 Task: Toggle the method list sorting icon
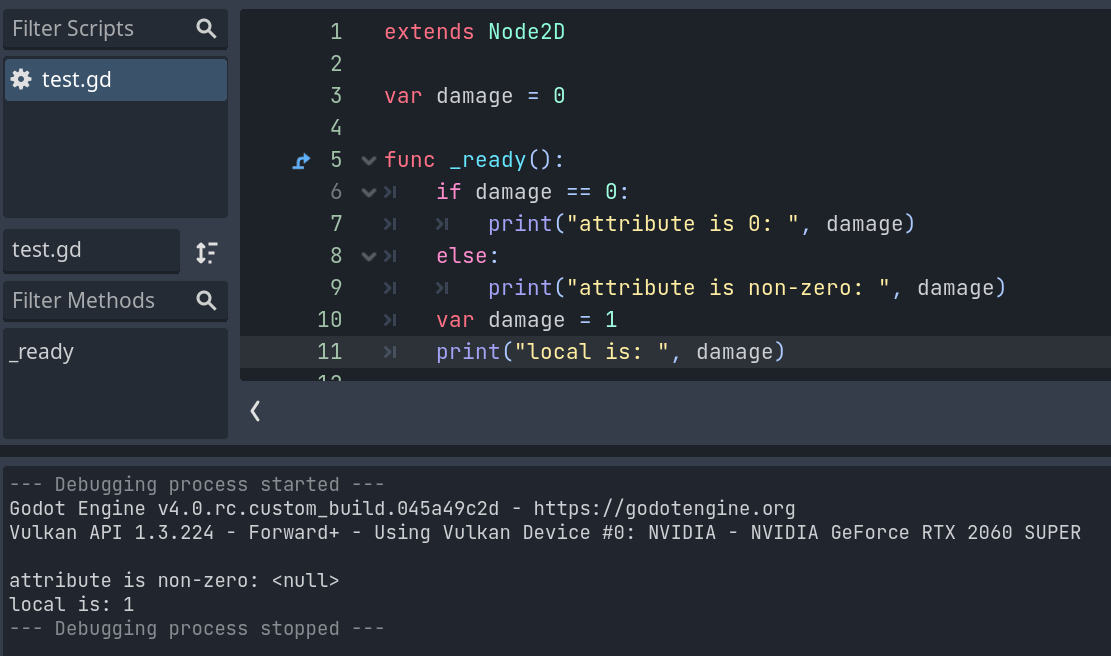pyautogui.click(x=207, y=253)
